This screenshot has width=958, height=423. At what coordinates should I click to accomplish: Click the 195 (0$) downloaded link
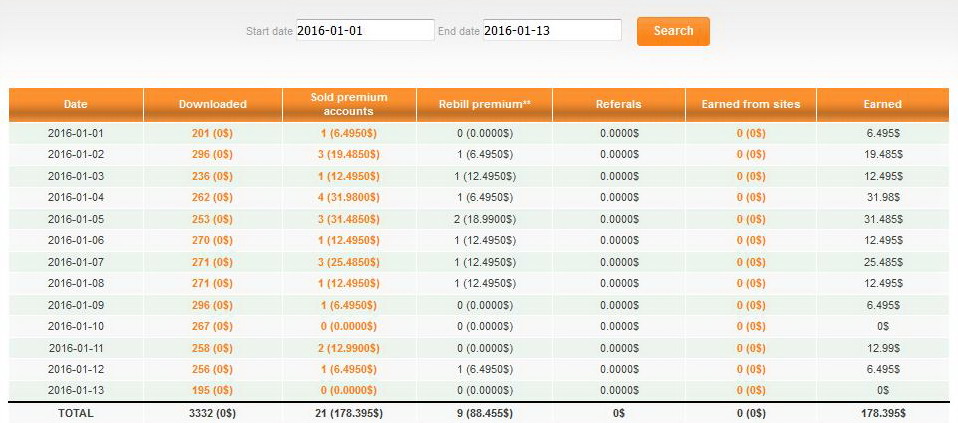click(x=212, y=390)
